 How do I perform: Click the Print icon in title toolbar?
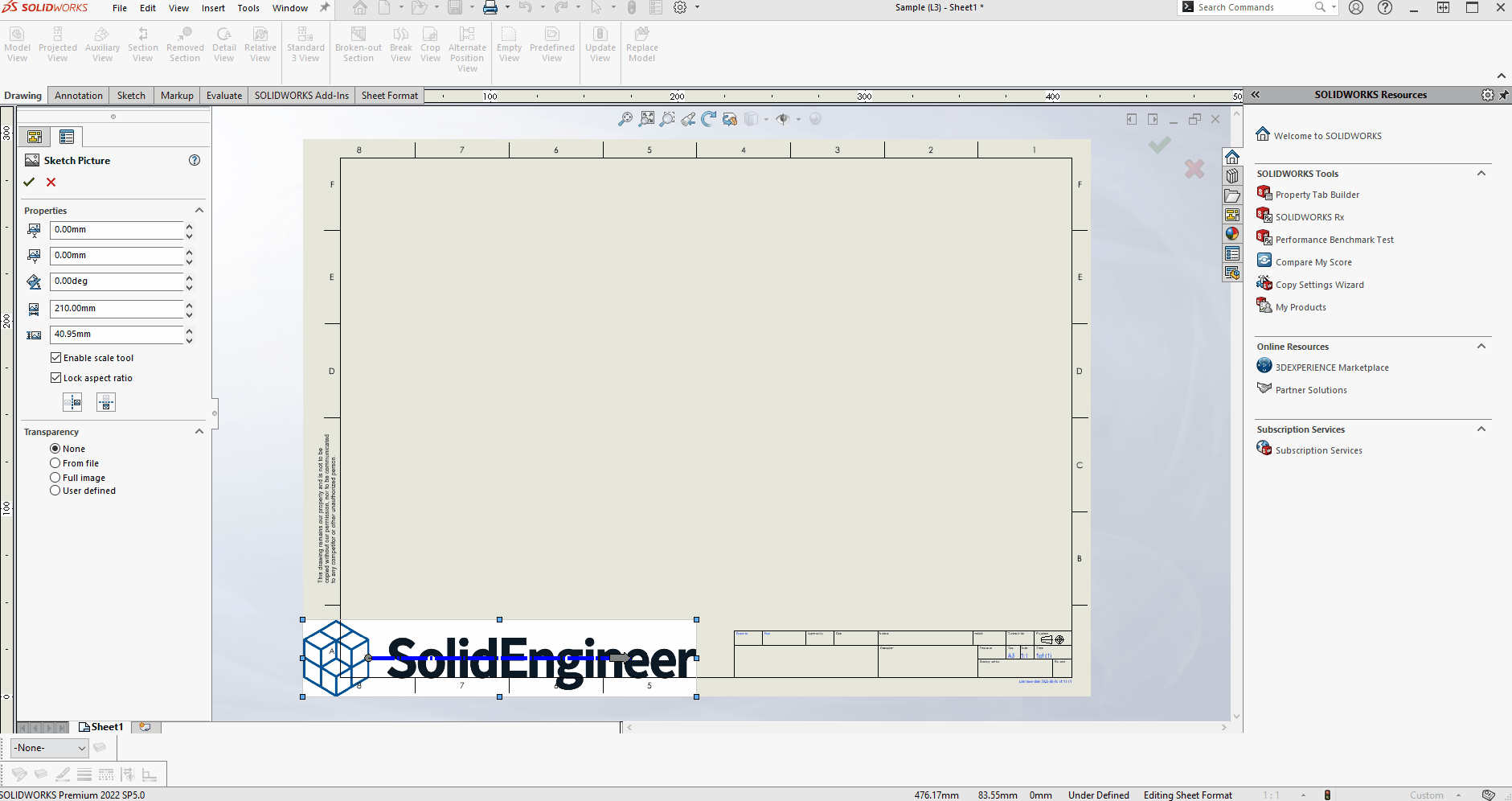point(490,8)
